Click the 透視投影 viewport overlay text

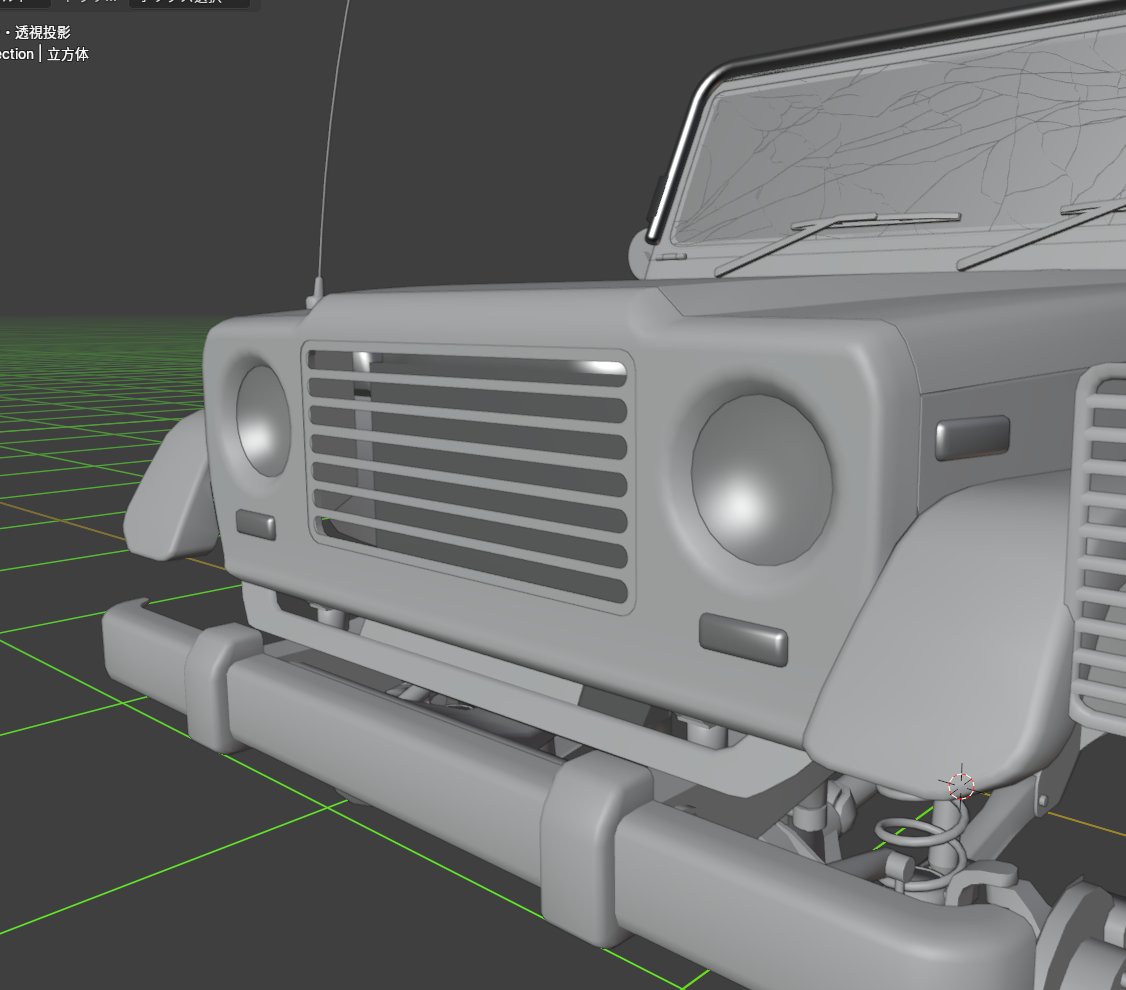point(42,32)
